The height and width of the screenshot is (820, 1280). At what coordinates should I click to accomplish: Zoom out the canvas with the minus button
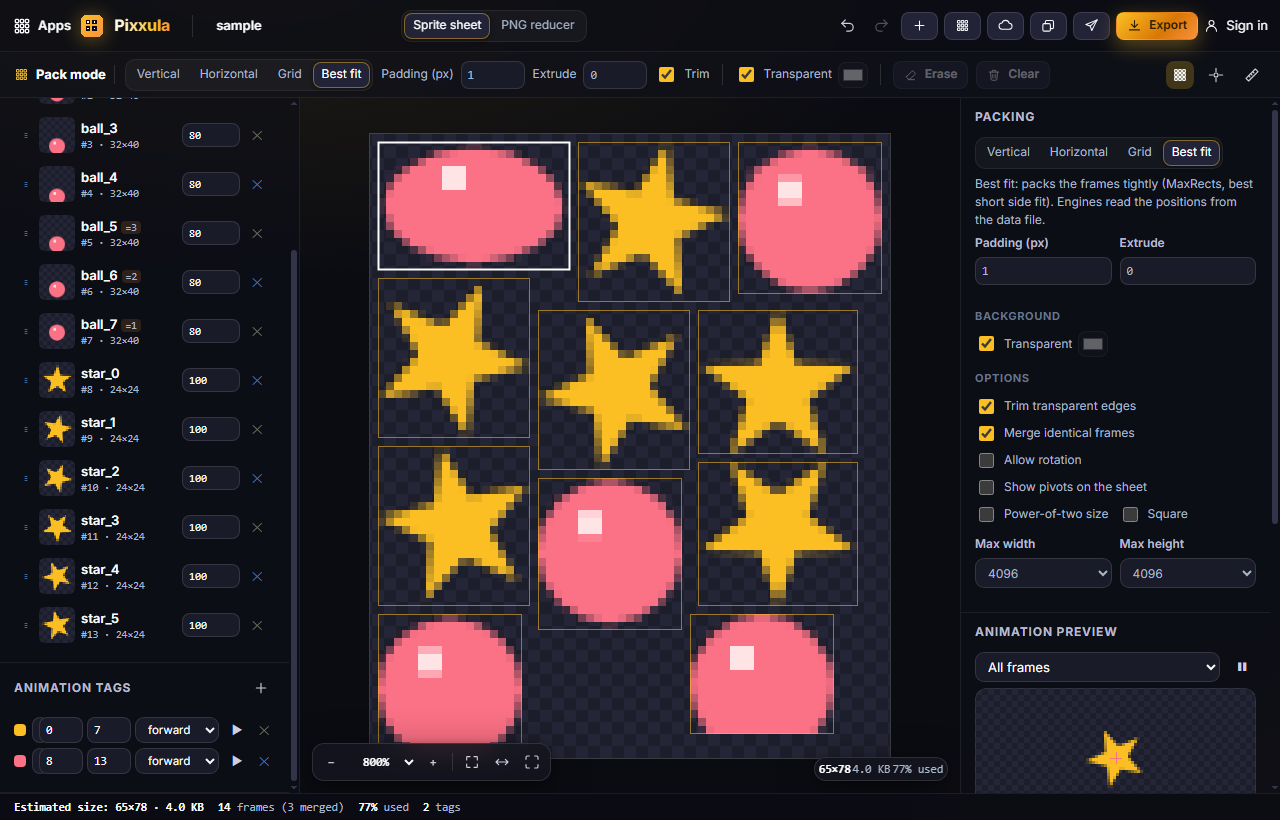331,762
